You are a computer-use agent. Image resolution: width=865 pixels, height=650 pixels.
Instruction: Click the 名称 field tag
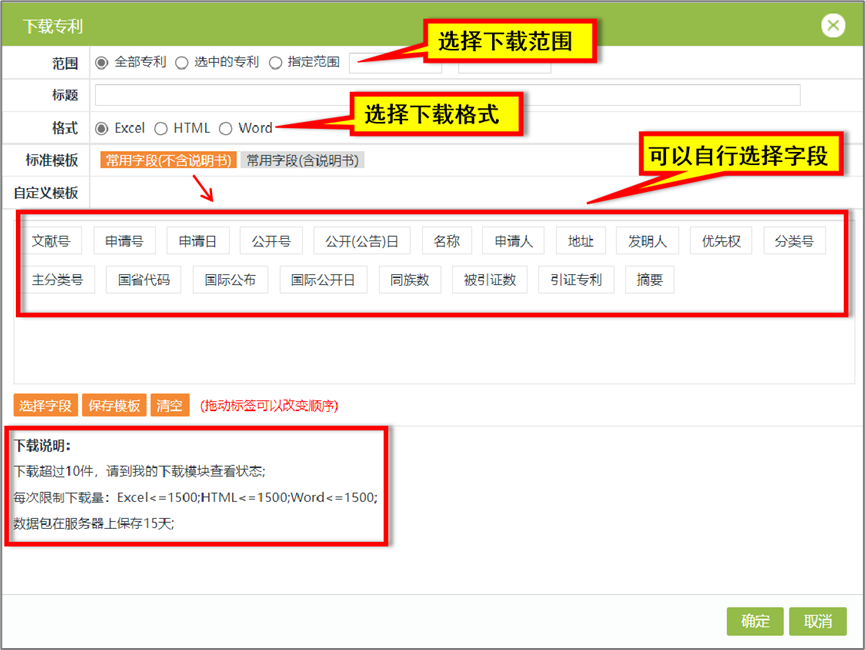point(446,241)
